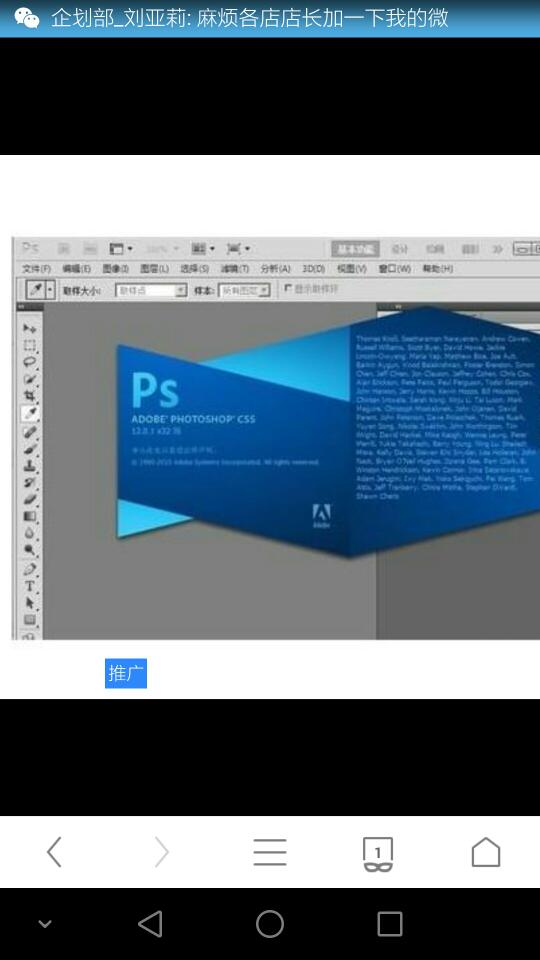Open the View Extras dropdown in application bar
The height and width of the screenshot is (960, 540).
tap(121, 249)
